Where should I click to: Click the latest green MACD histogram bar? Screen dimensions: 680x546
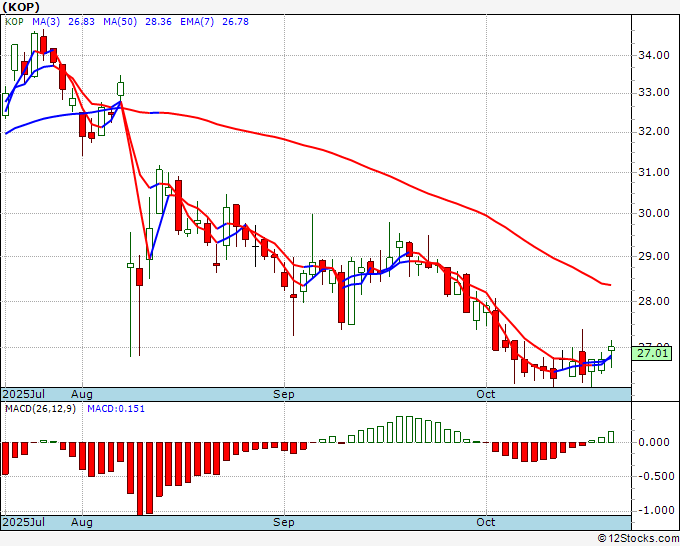pos(611,437)
